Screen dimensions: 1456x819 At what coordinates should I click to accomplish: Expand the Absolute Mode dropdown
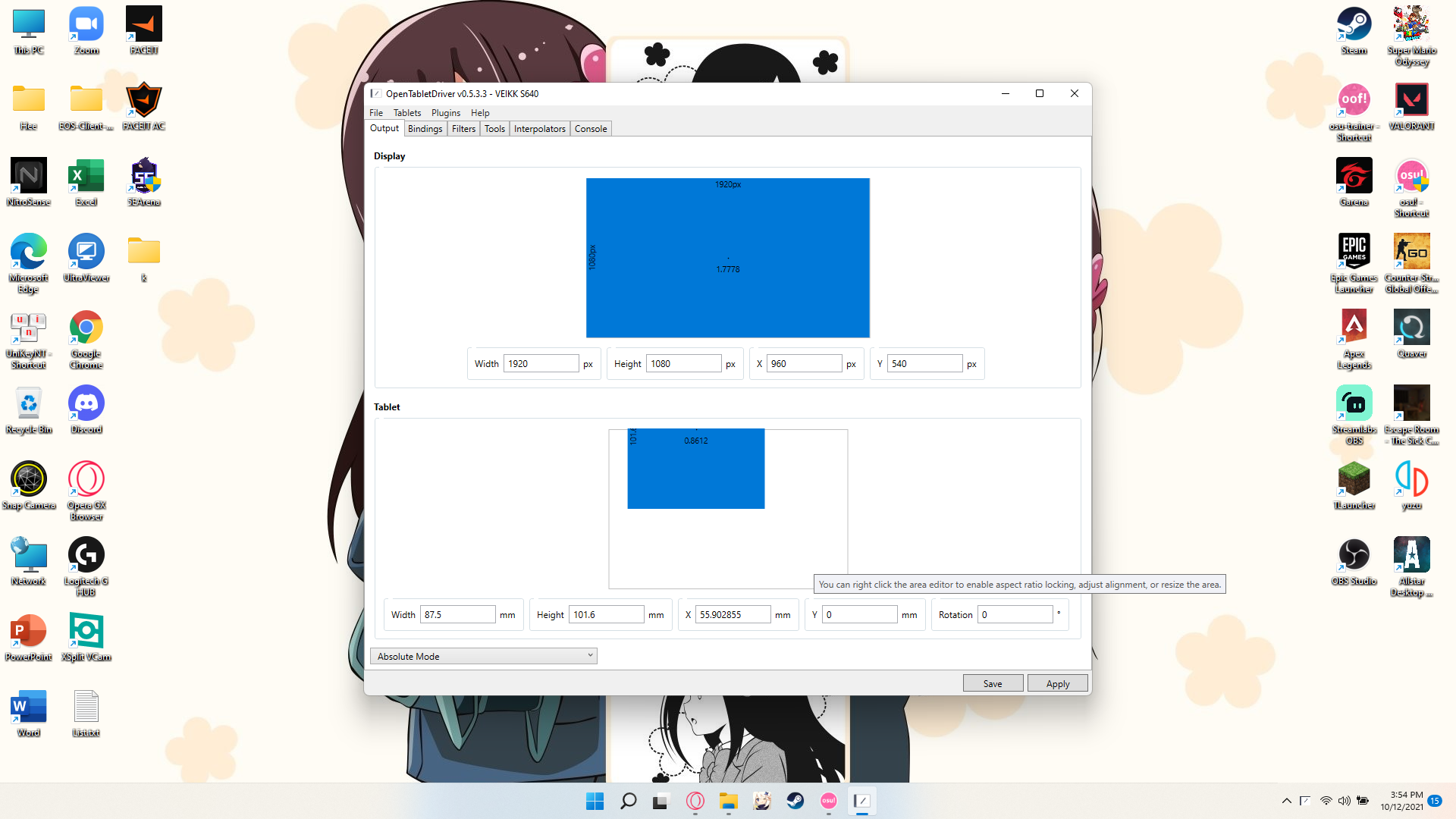click(484, 657)
